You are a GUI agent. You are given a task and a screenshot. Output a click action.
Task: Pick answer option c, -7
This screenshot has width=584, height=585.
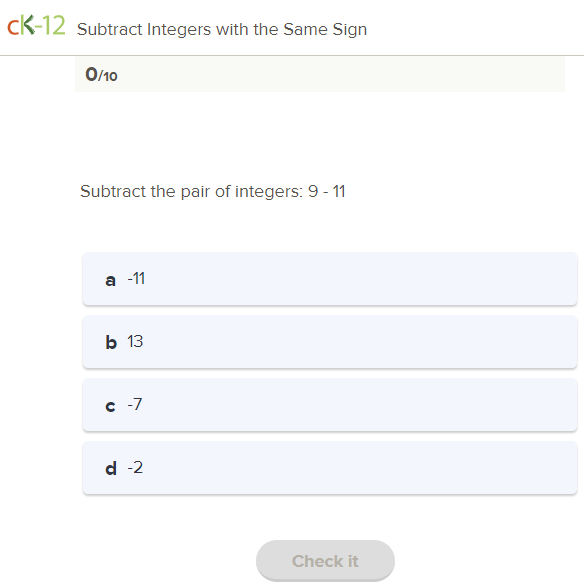point(330,405)
